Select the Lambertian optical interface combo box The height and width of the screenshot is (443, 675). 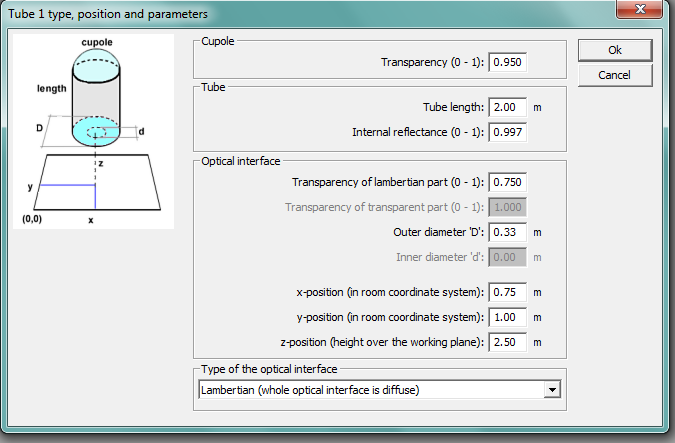point(380,390)
